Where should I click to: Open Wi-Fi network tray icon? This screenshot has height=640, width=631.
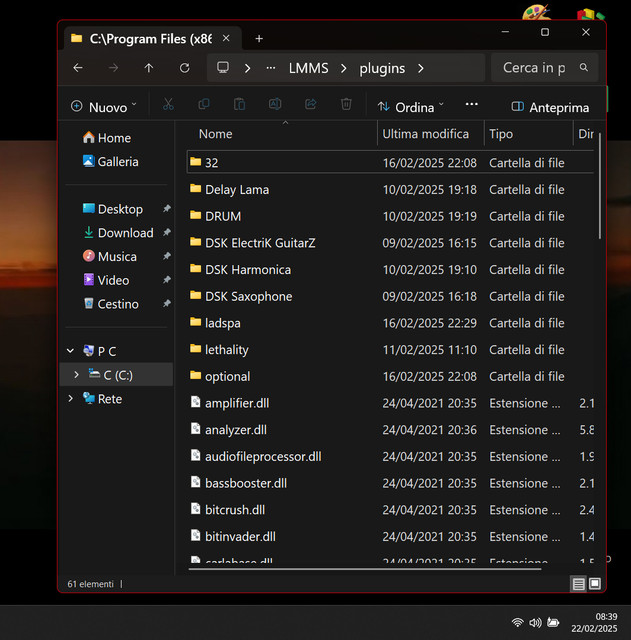[x=518, y=622]
